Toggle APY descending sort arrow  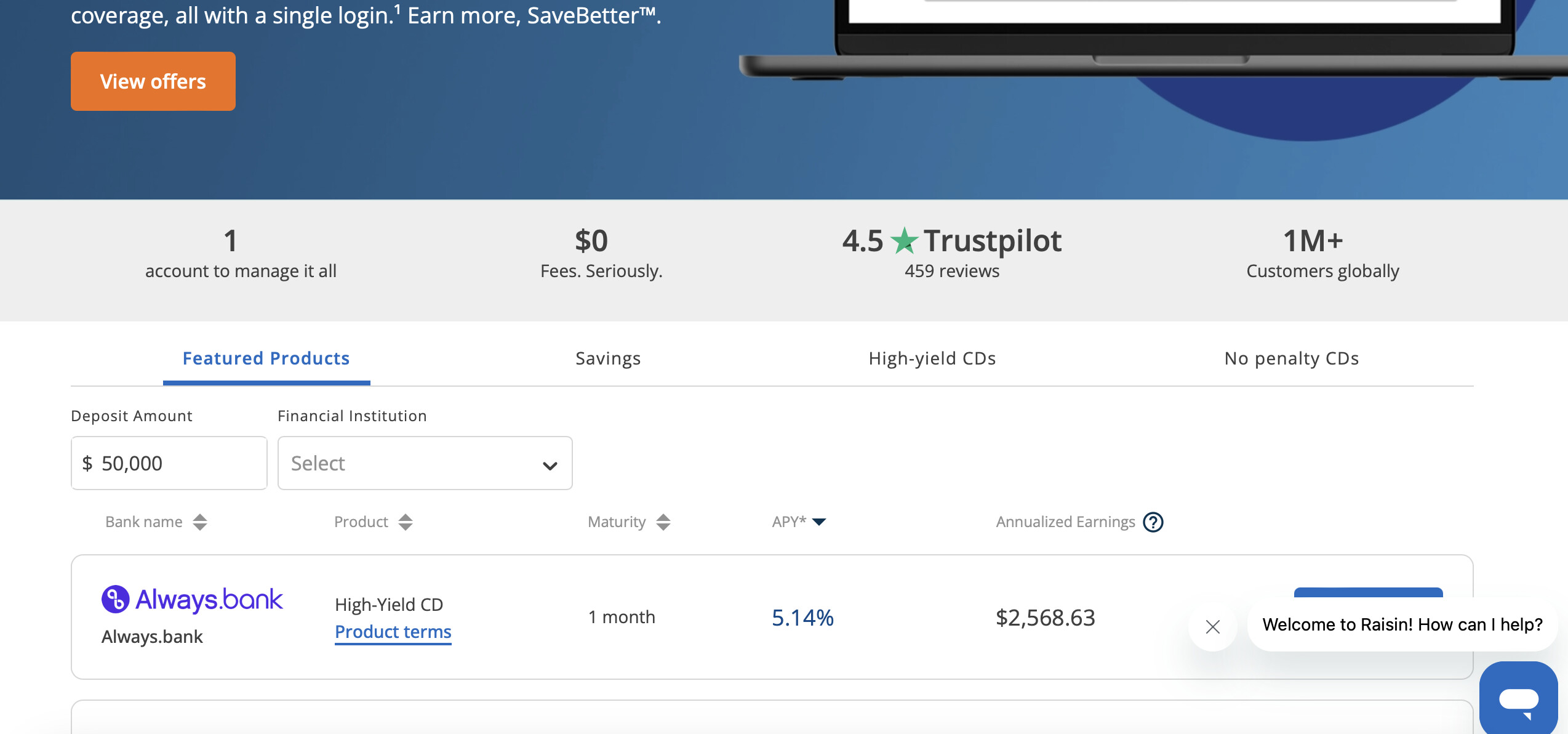(818, 522)
